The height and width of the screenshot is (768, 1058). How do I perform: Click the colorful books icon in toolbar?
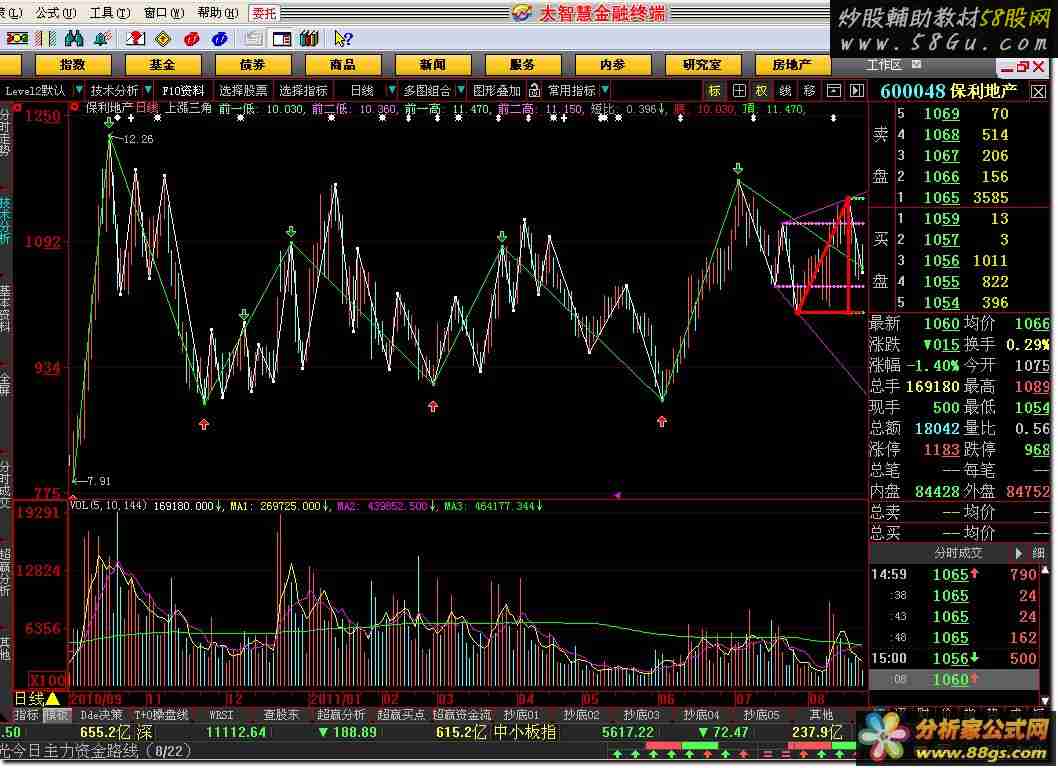pyautogui.click(x=309, y=38)
